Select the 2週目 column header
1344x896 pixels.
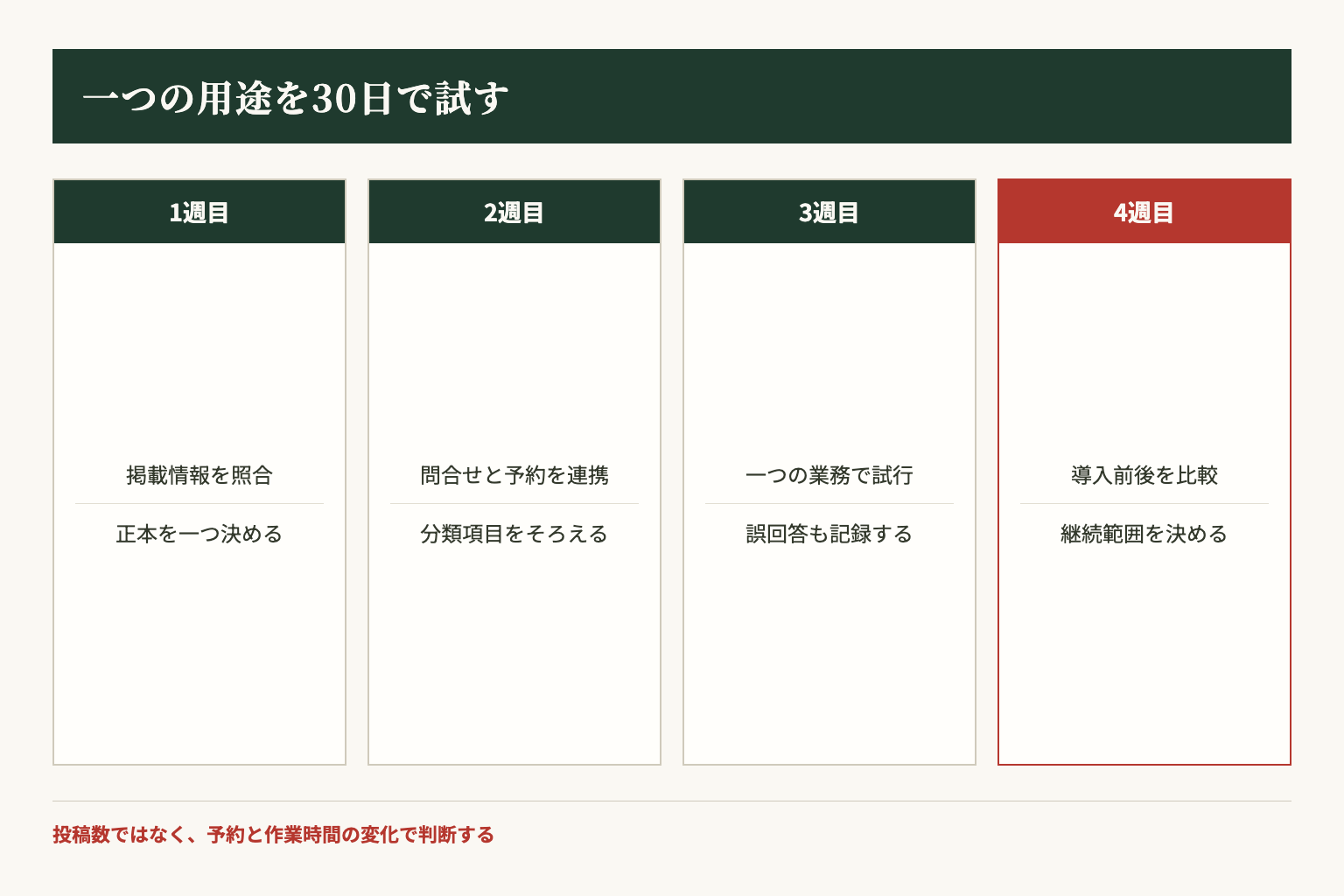coord(514,212)
